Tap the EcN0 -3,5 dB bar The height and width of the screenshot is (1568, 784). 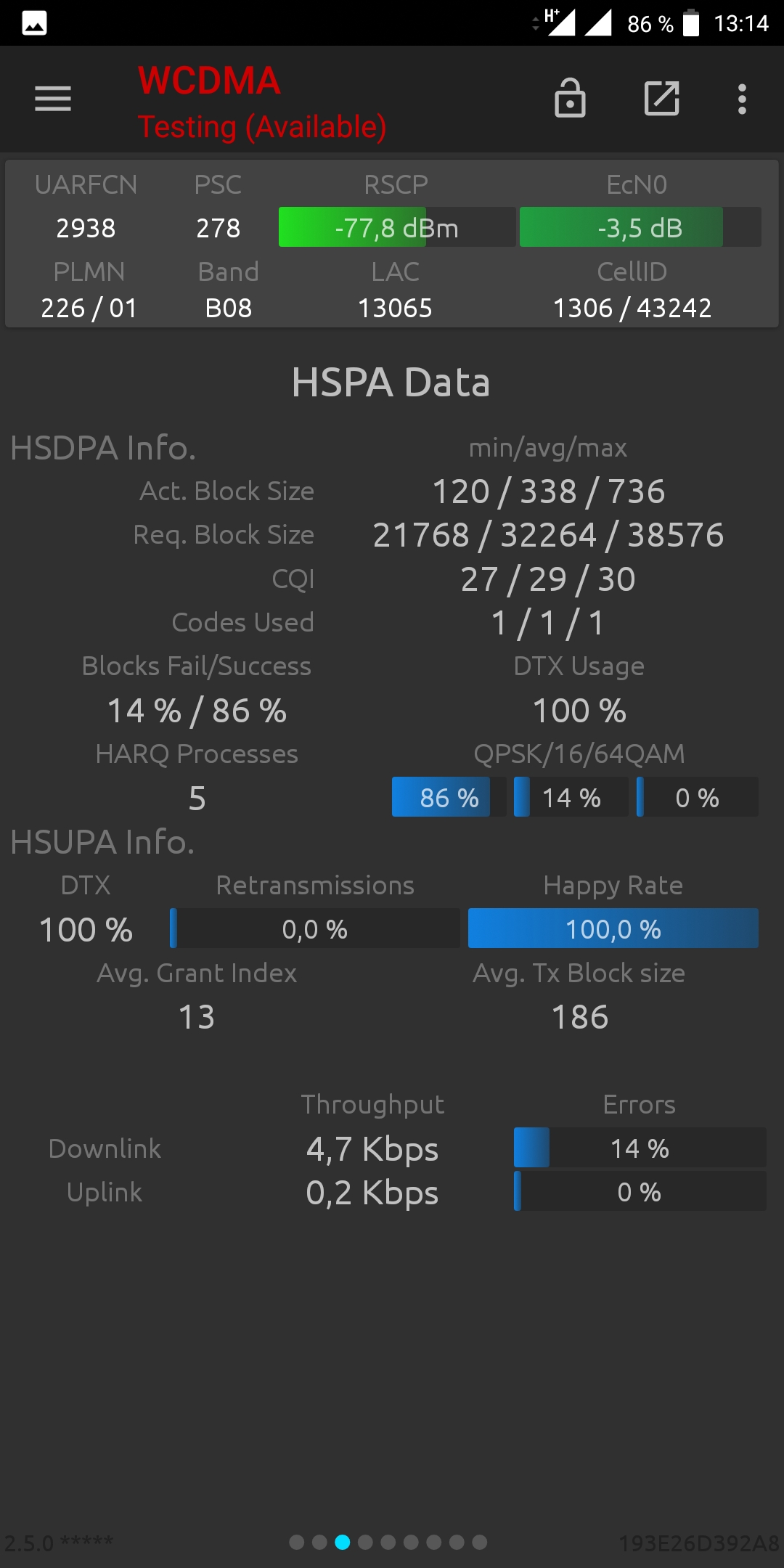[x=640, y=227]
